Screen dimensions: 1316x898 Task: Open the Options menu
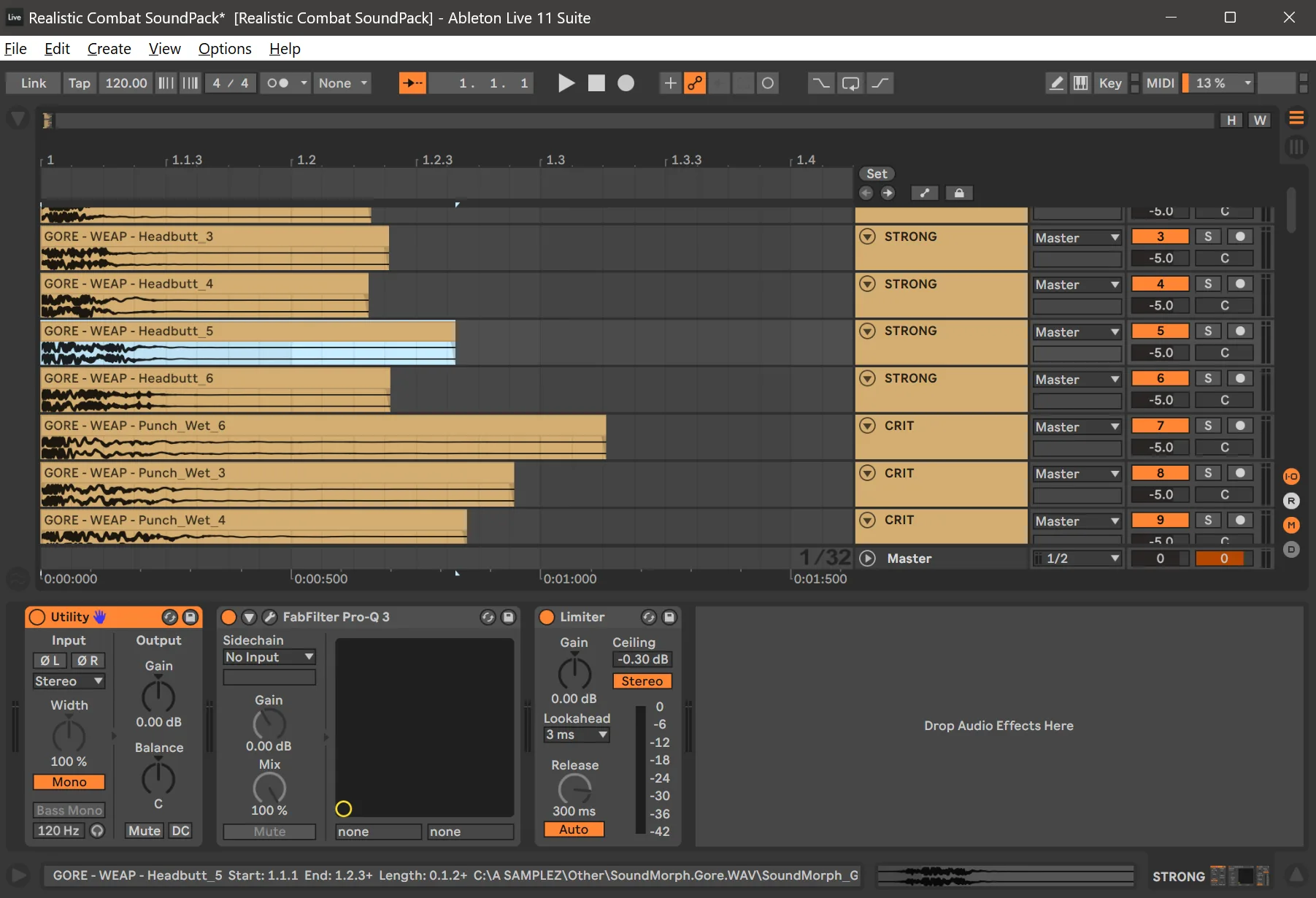pyautogui.click(x=224, y=48)
